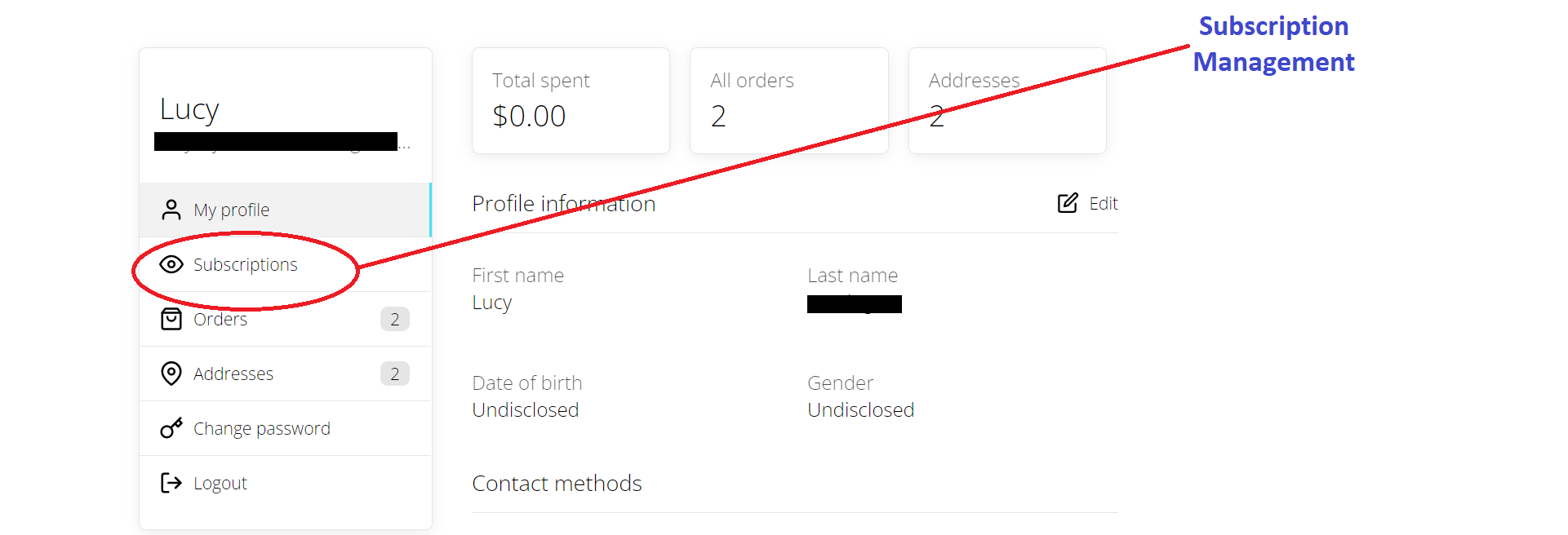1568x535 pixels.
Task: Click the Total spent summary card
Action: (x=571, y=100)
